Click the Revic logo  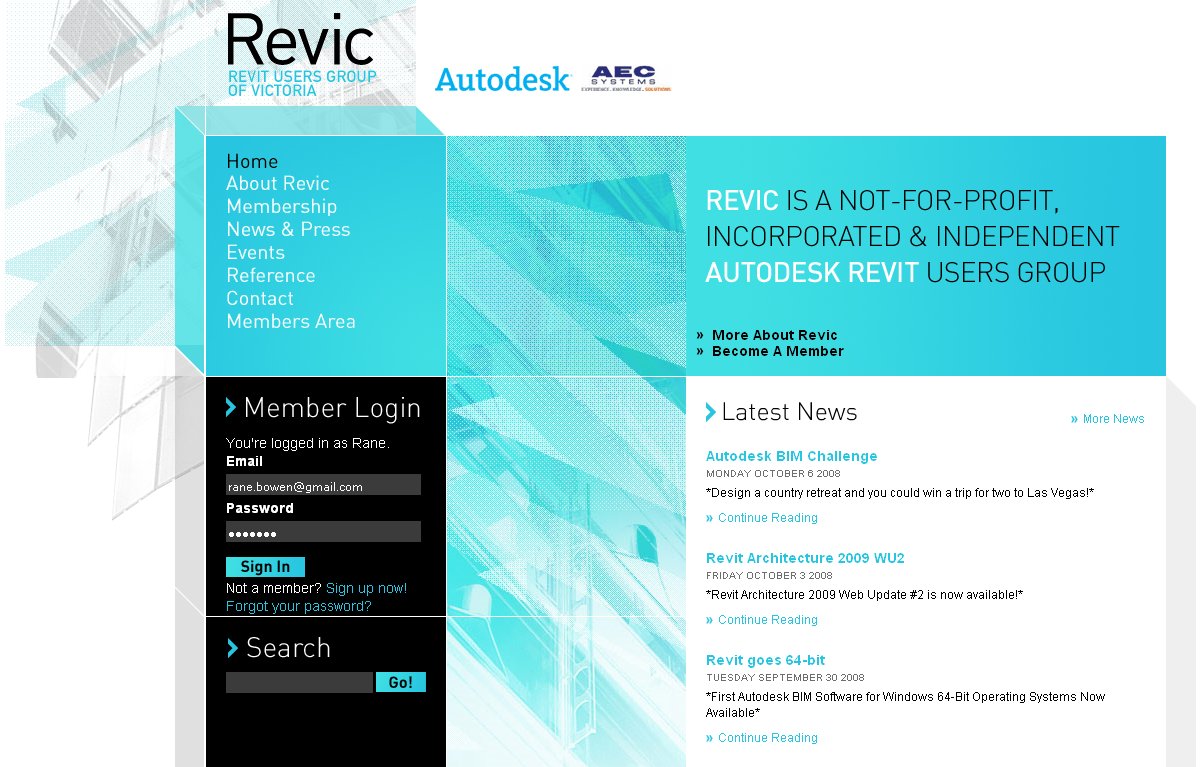click(302, 56)
